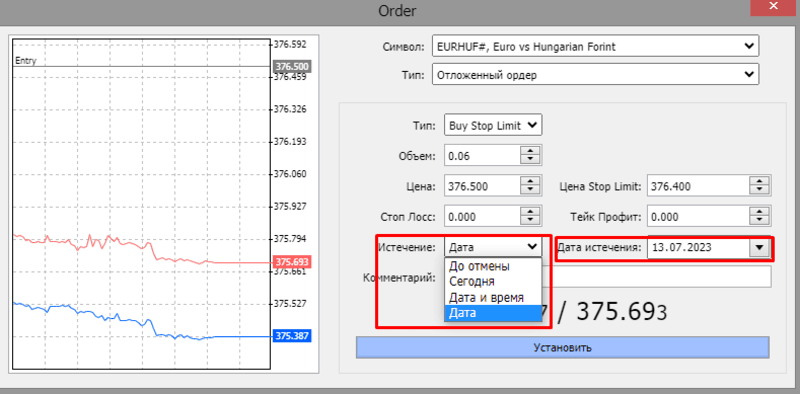800x394 pixels.
Task: Click the Комментарий text field
Action: (656, 278)
